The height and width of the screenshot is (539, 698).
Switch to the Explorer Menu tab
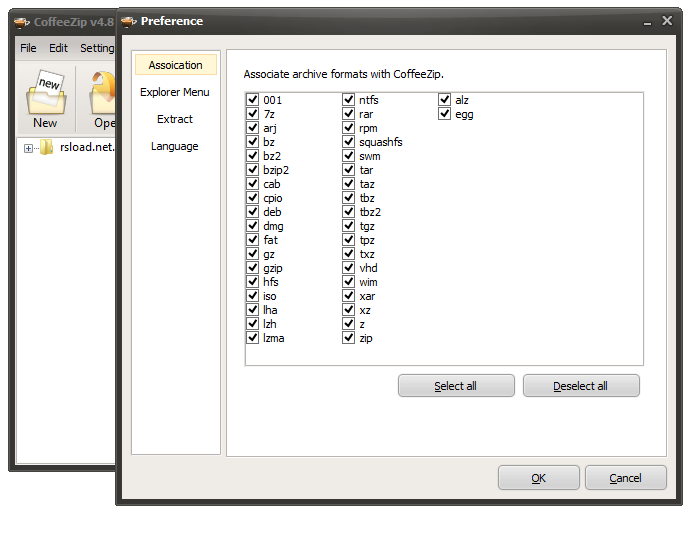click(x=174, y=92)
